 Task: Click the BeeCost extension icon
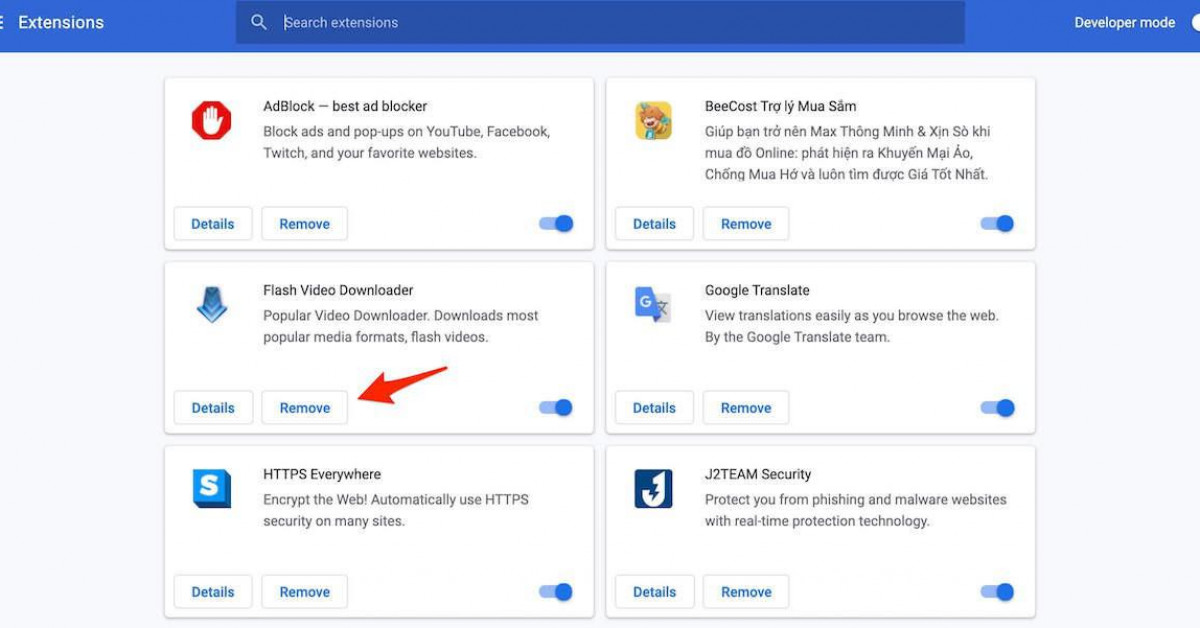(653, 121)
